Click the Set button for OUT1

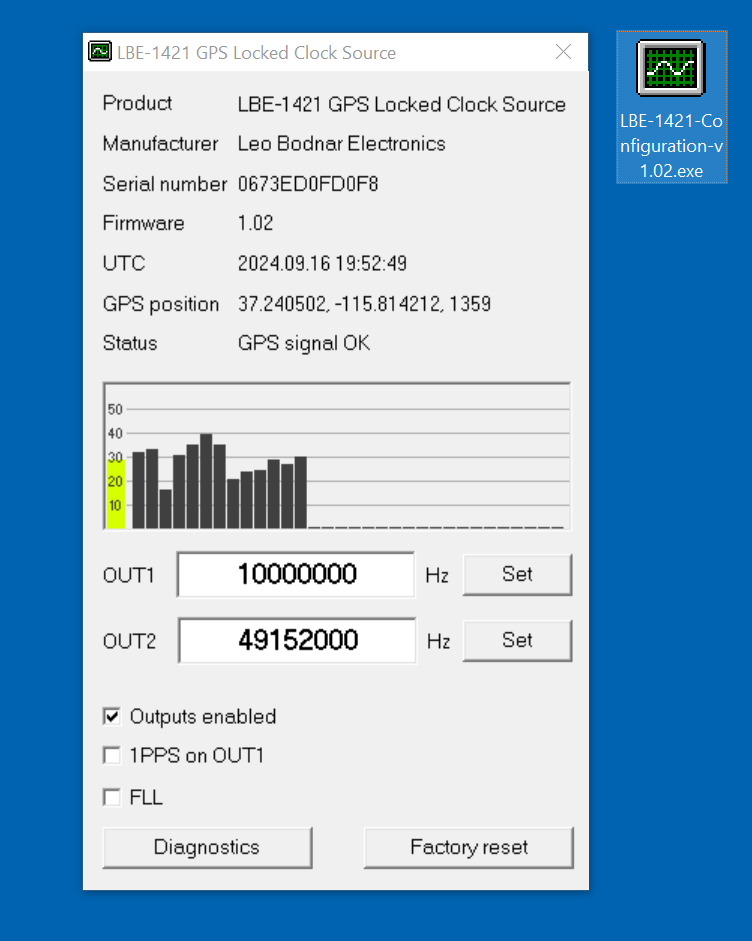pos(517,574)
